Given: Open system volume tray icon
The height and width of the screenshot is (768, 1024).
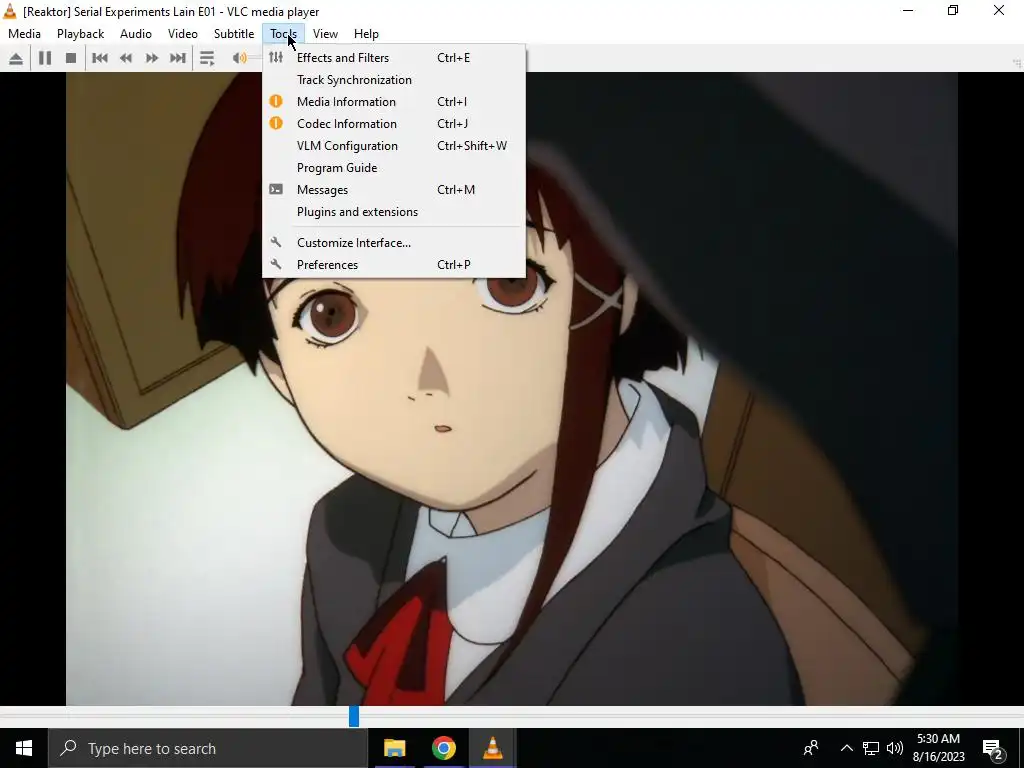Looking at the screenshot, I should 895,748.
